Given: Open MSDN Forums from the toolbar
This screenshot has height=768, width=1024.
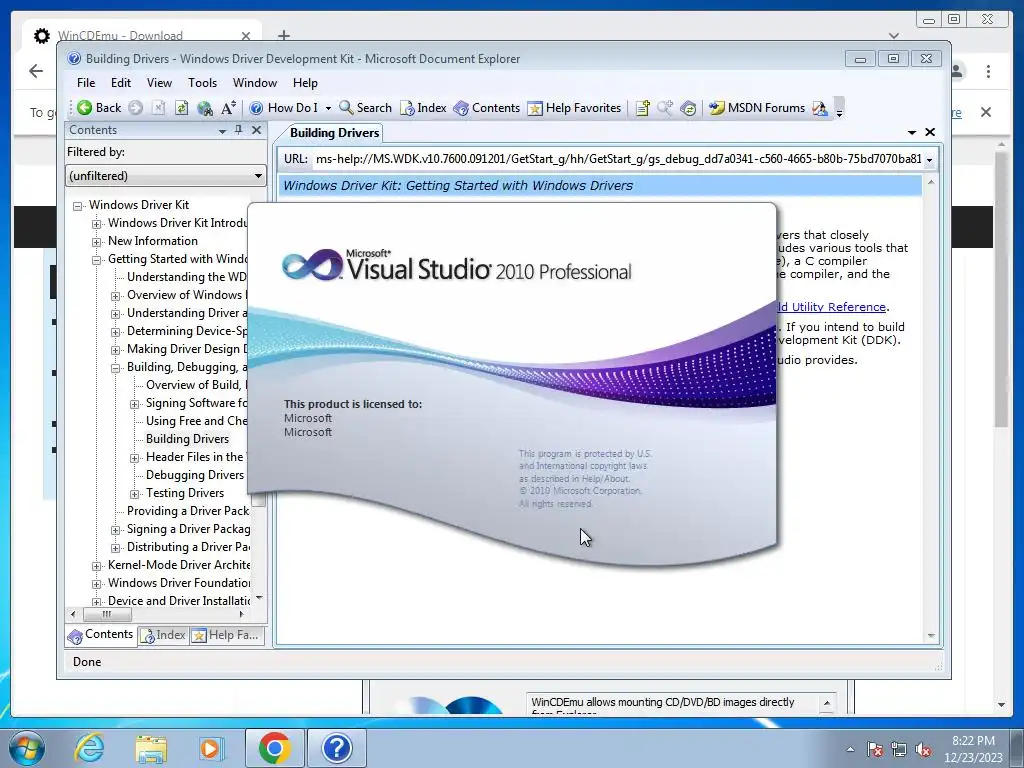Looking at the screenshot, I should [x=757, y=108].
